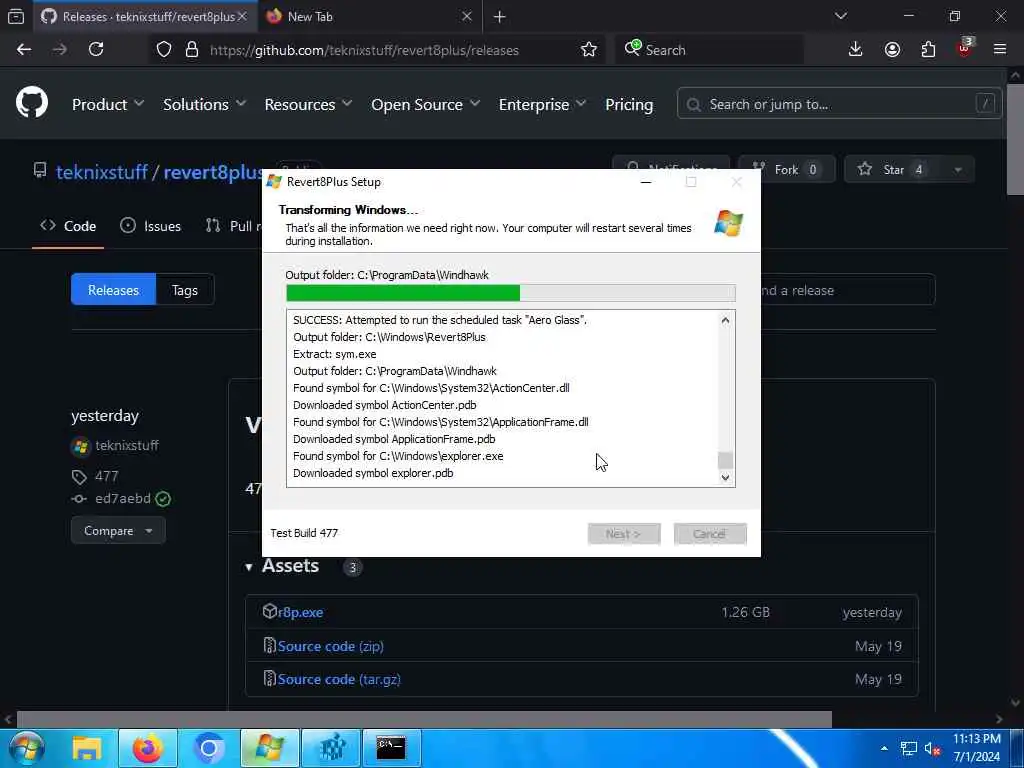The width and height of the screenshot is (1024, 768).
Task: Download r8p.exe asset link
Action: tap(300, 612)
